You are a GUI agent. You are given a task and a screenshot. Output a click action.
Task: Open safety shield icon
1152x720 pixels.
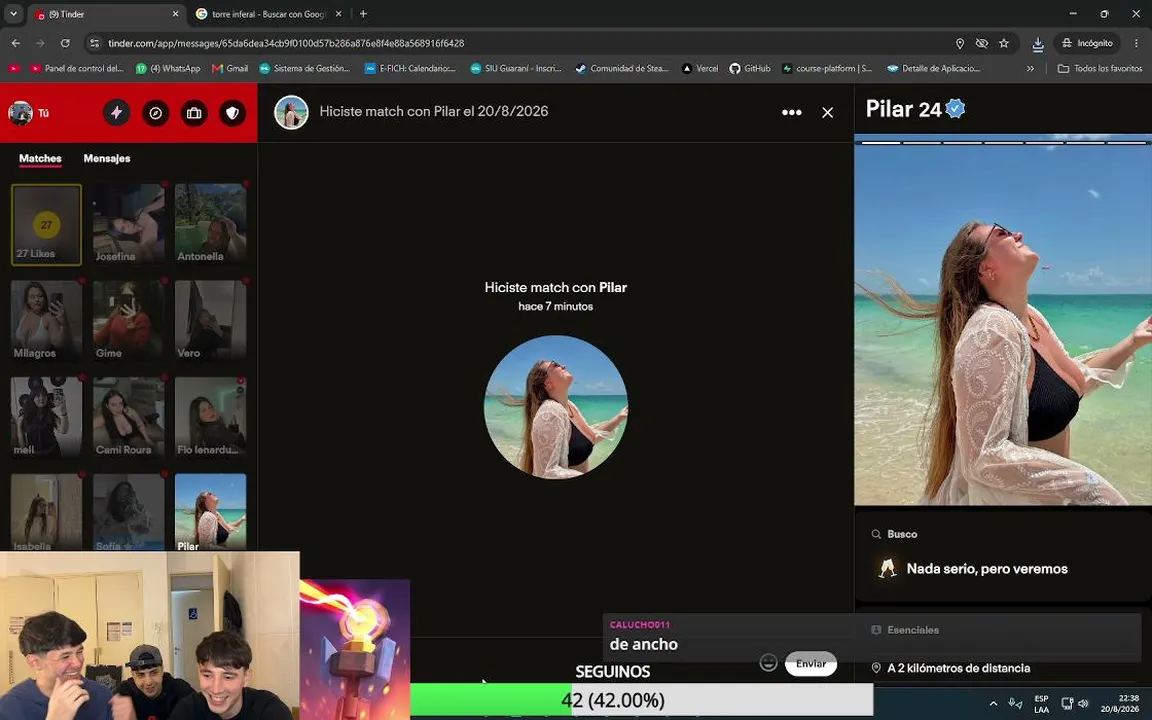tap(232, 112)
